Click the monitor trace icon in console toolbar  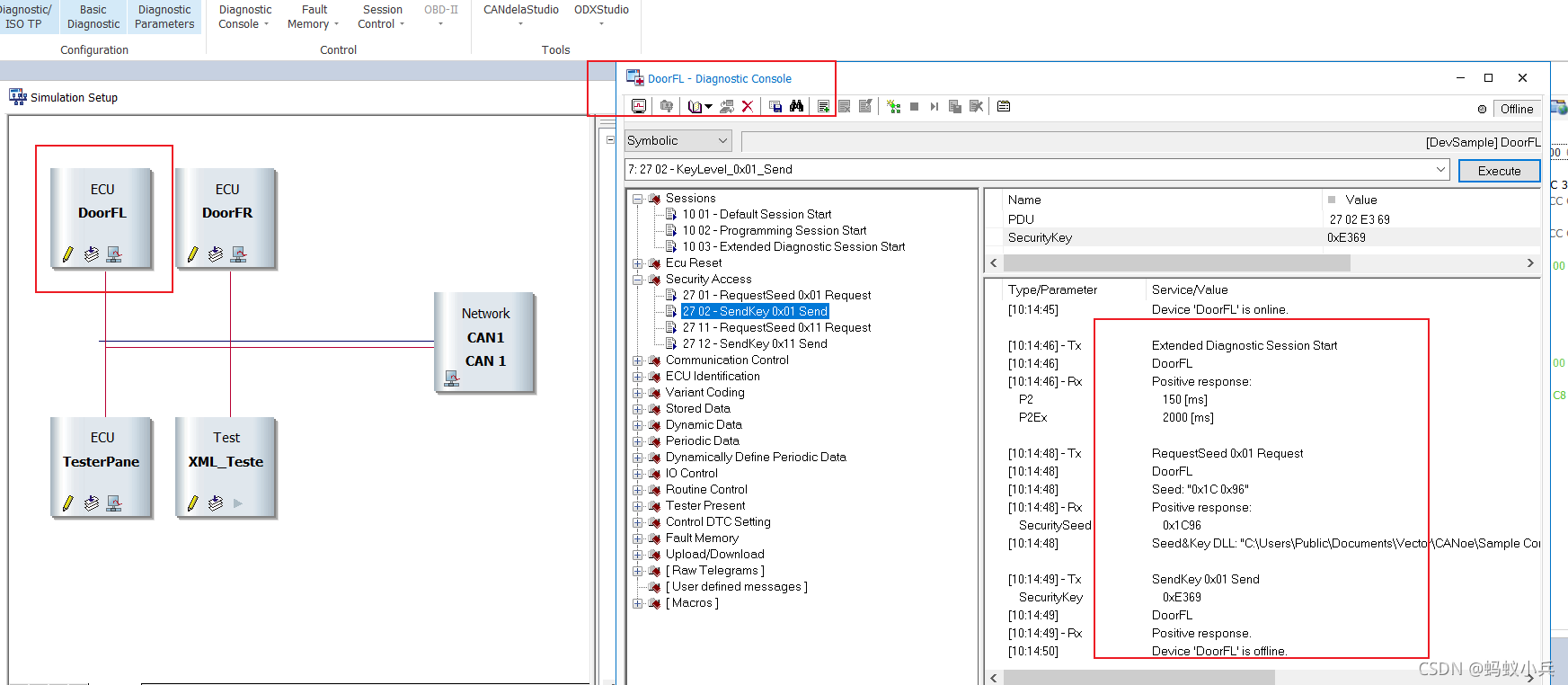(x=639, y=106)
